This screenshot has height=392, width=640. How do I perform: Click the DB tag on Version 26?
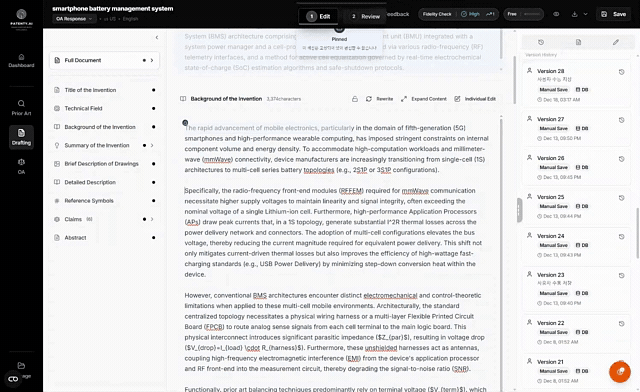tap(582, 167)
